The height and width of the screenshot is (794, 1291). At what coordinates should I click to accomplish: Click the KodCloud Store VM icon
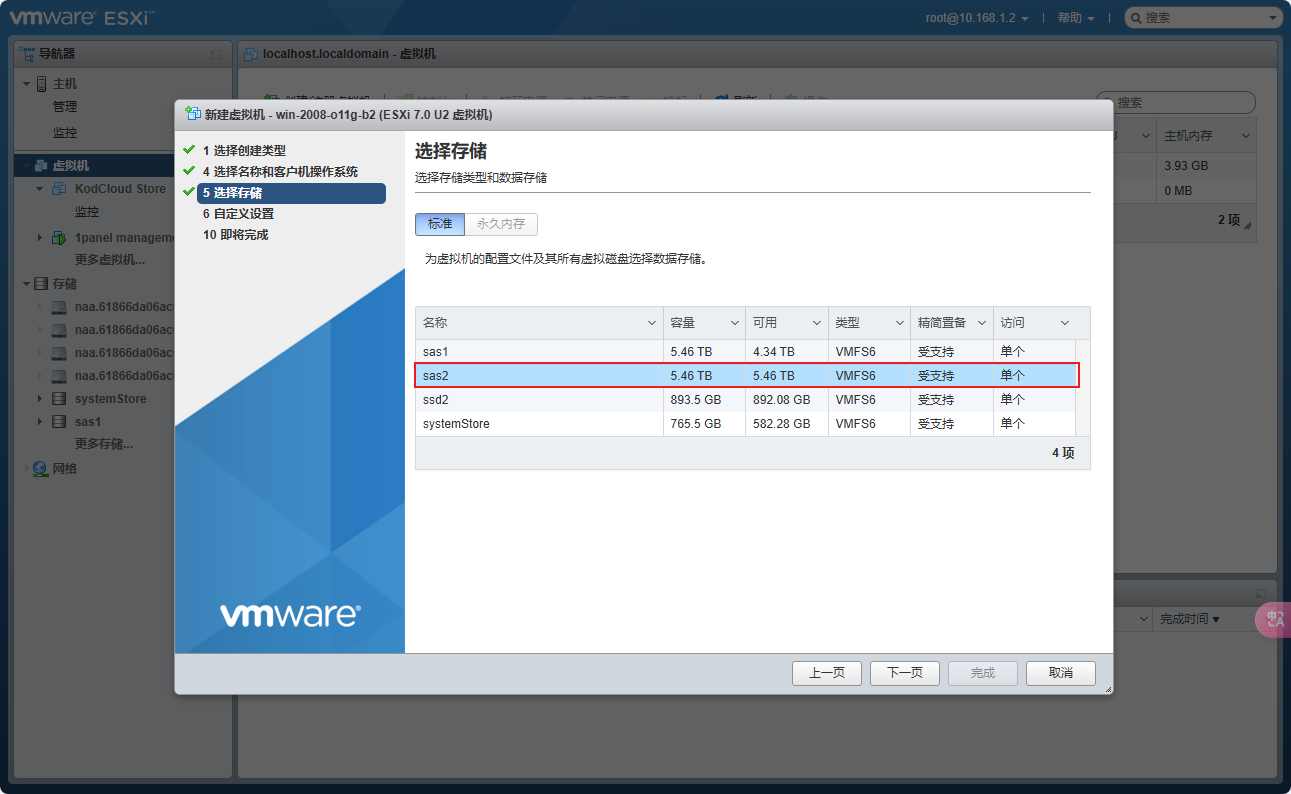tap(59, 189)
